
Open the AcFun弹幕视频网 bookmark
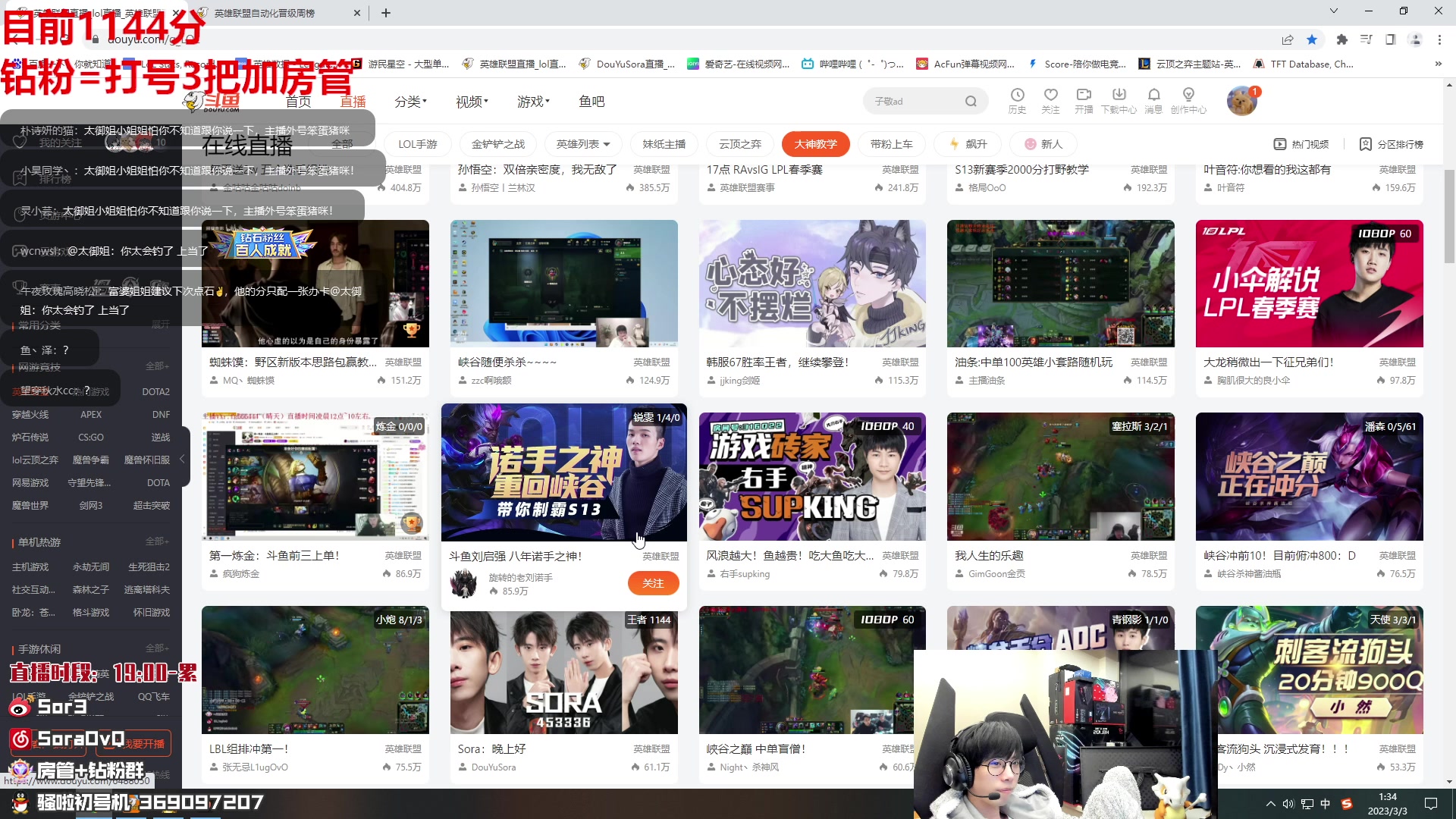tap(966, 64)
